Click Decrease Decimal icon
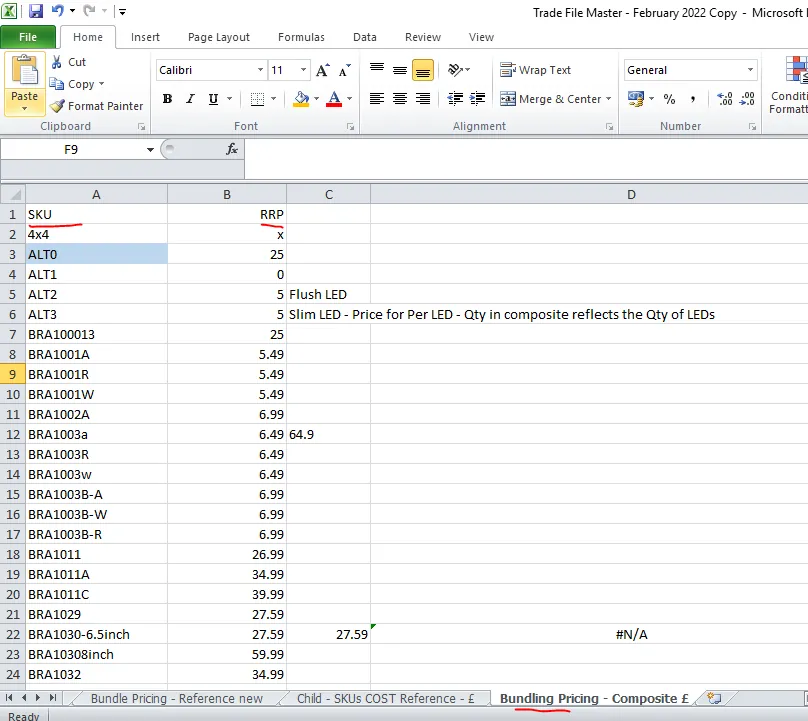808x721 pixels. coord(747,98)
